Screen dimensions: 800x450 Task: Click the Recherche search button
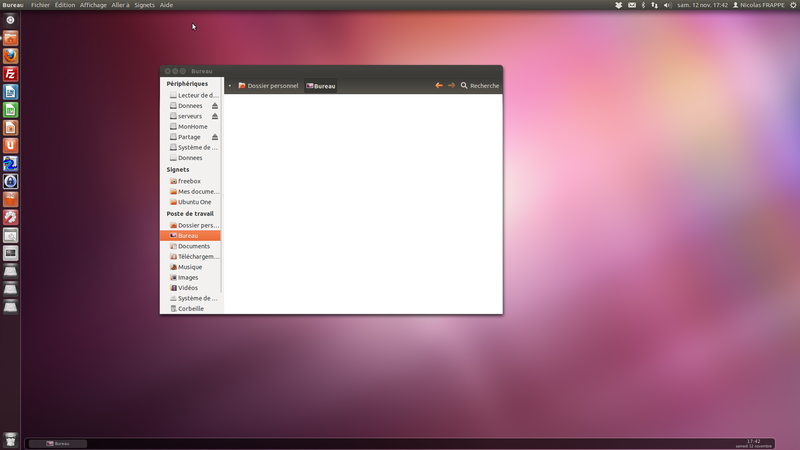(x=480, y=86)
